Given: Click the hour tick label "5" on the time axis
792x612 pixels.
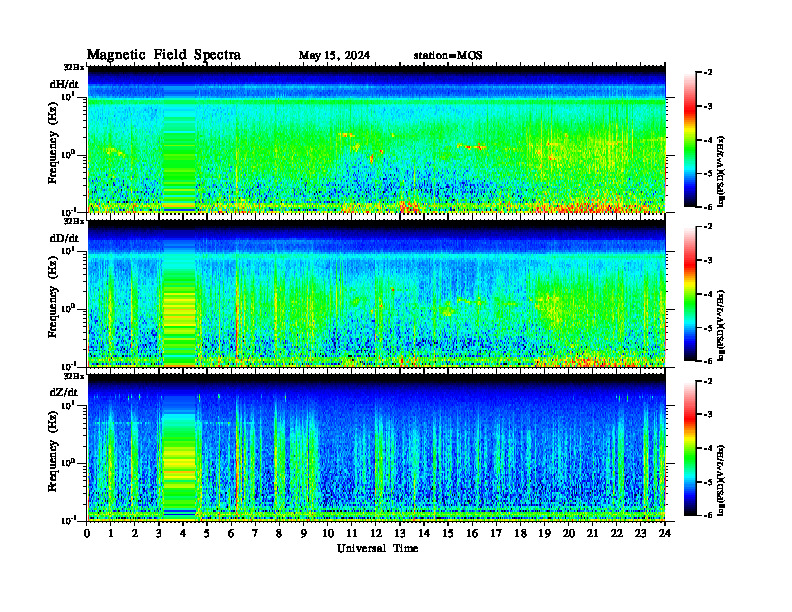Looking at the screenshot, I should 207,533.
